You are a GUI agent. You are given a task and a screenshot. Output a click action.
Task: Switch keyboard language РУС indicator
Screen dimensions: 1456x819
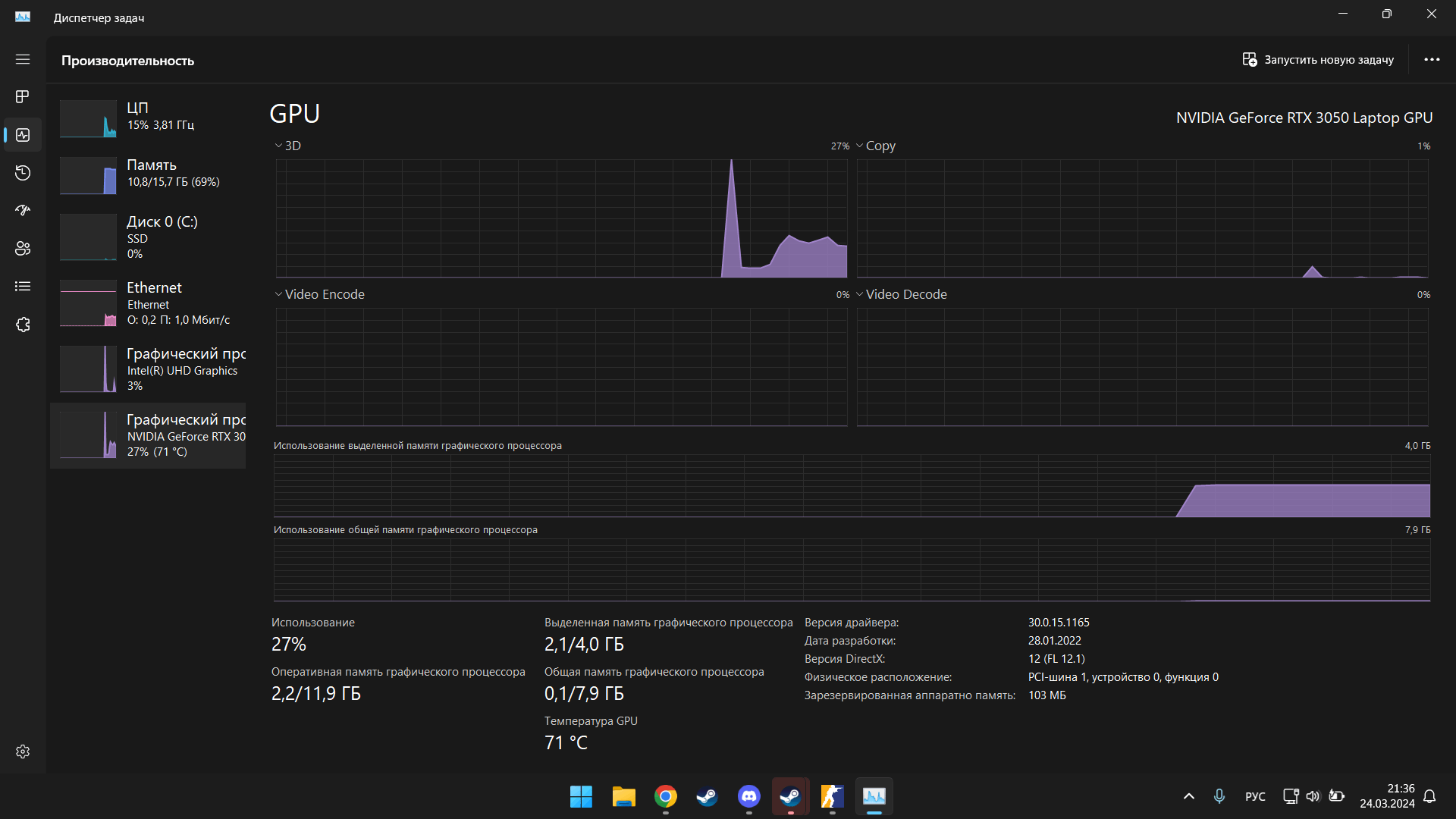click(x=1255, y=796)
